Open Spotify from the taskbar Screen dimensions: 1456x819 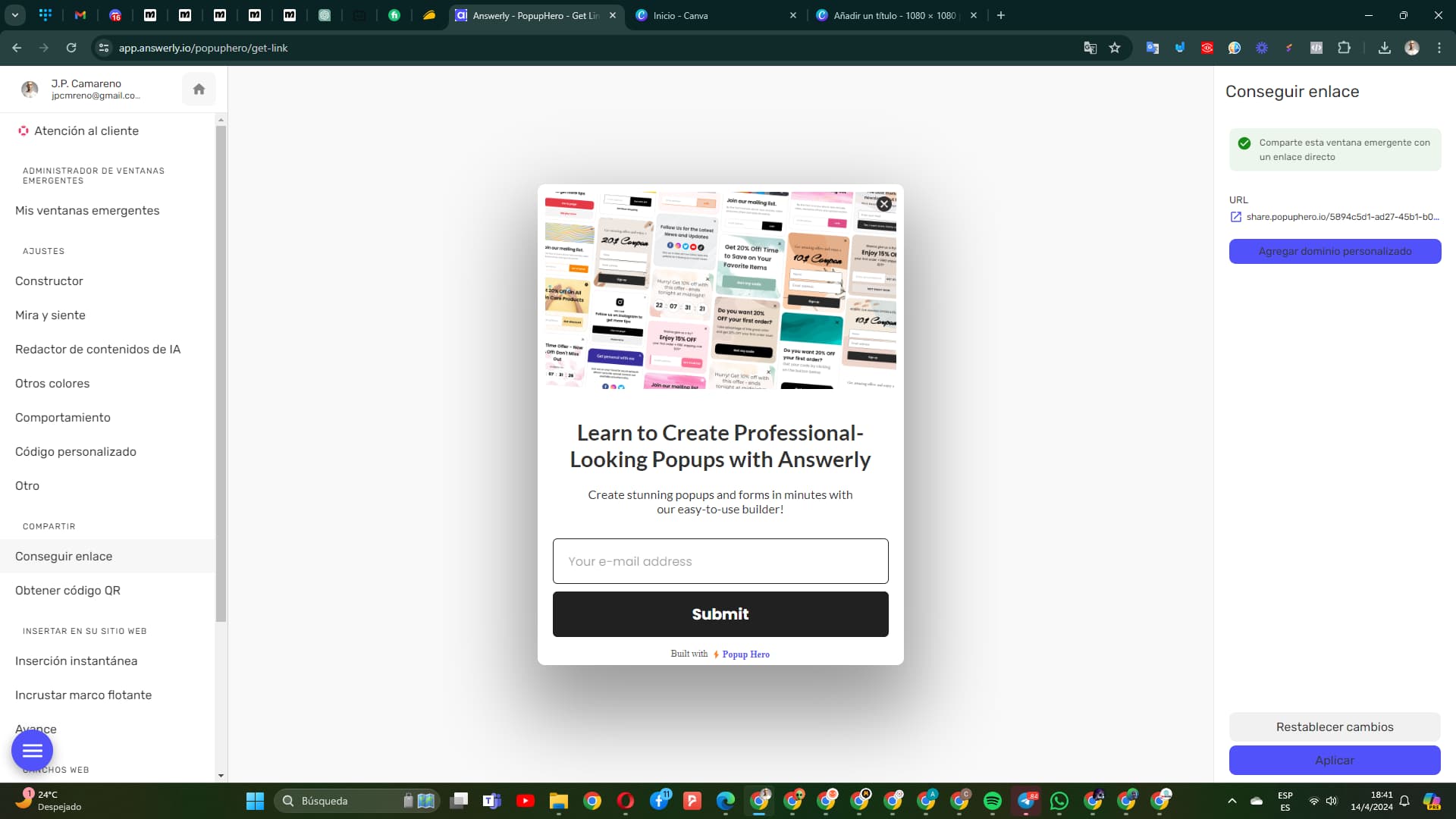click(993, 801)
